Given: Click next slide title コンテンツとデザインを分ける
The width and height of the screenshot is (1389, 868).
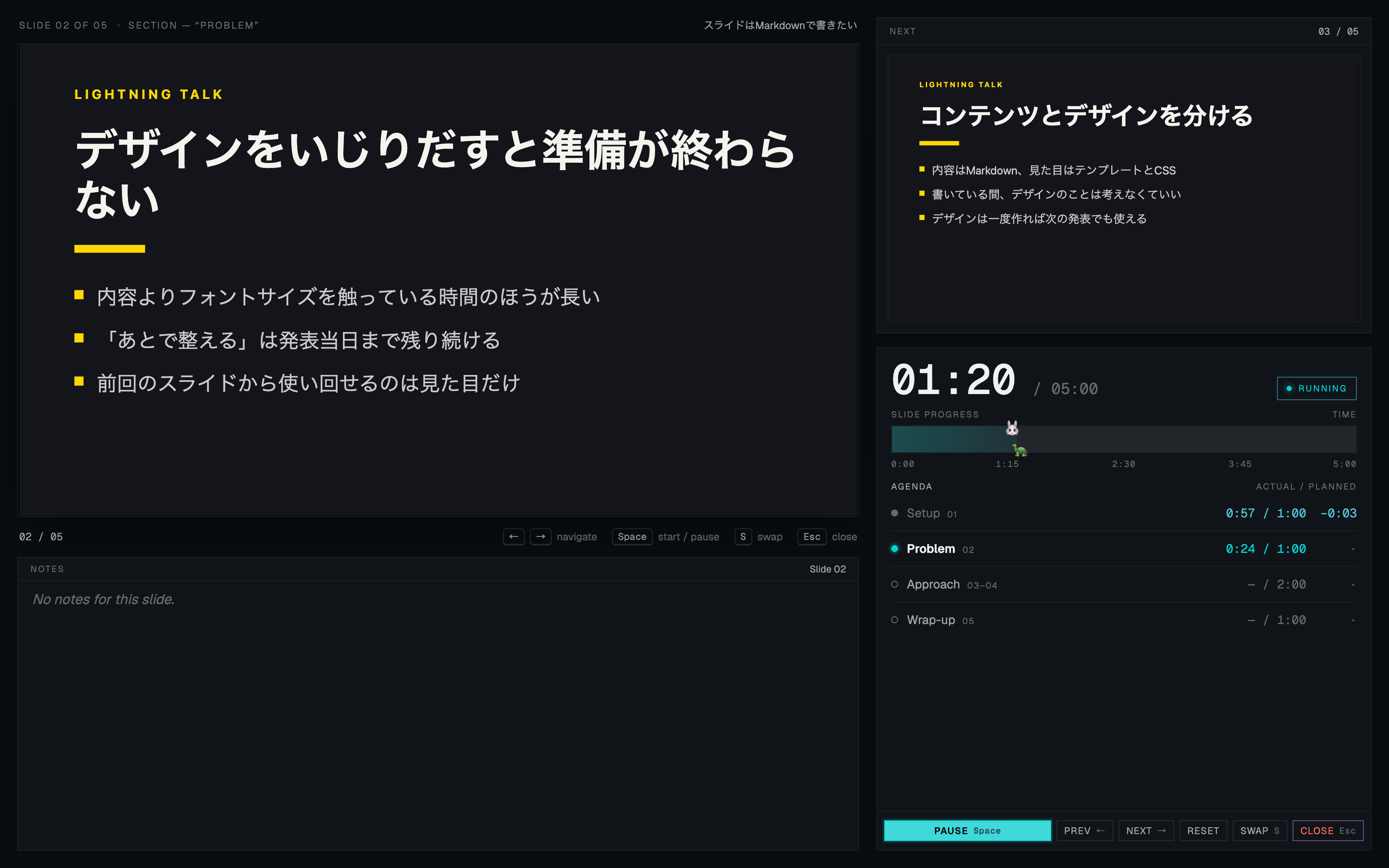Looking at the screenshot, I should pos(1086,115).
